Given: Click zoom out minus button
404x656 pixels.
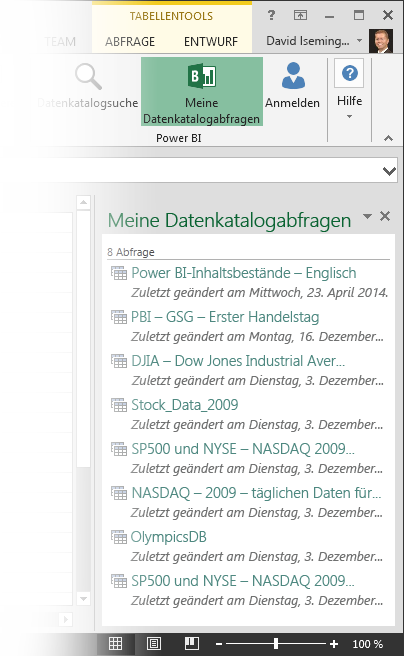Looking at the screenshot, I should pos(219,644).
